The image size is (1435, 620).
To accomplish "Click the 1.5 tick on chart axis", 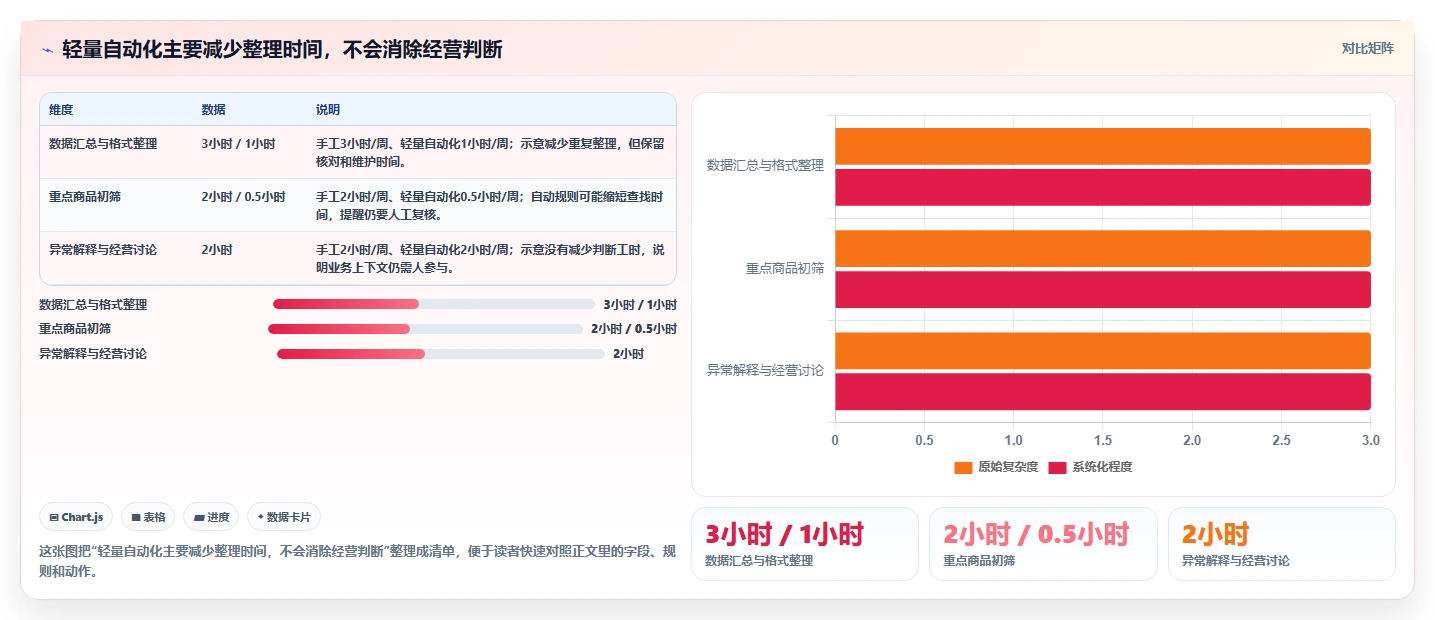I will [1102, 440].
